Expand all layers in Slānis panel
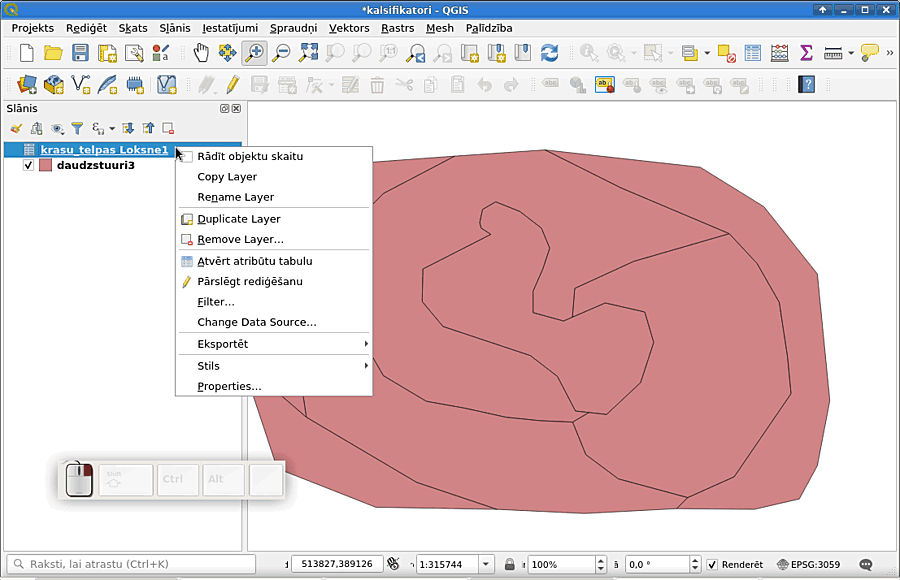 tap(128, 128)
